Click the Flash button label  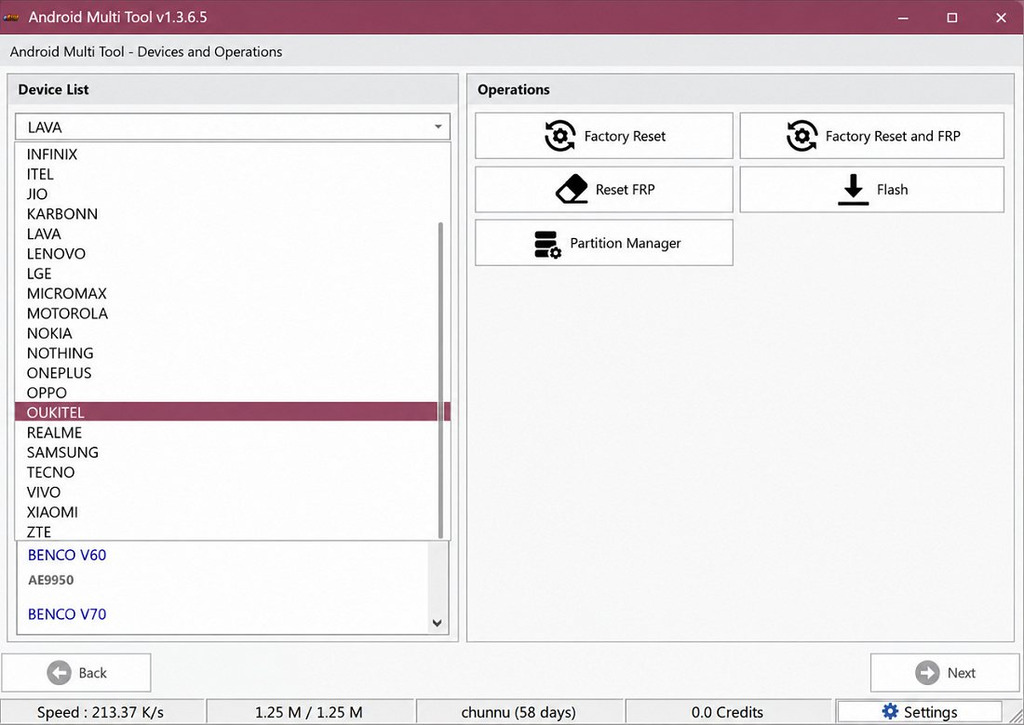(892, 189)
